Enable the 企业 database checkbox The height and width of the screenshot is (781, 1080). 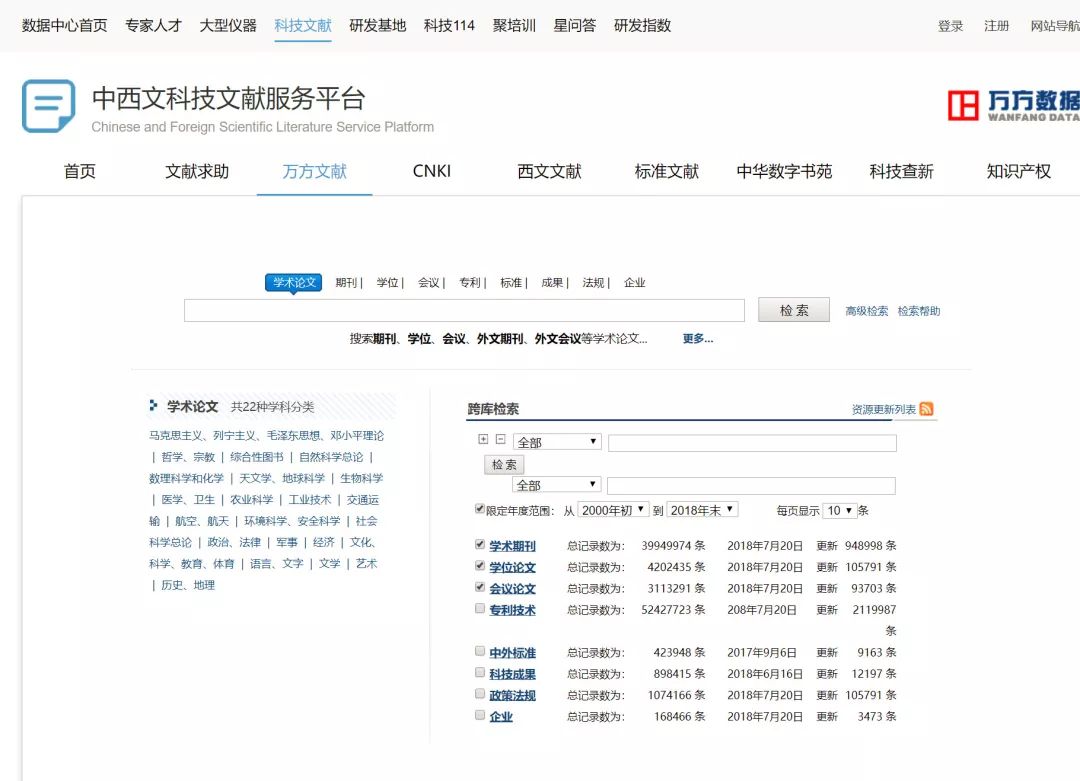pyautogui.click(x=480, y=715)
